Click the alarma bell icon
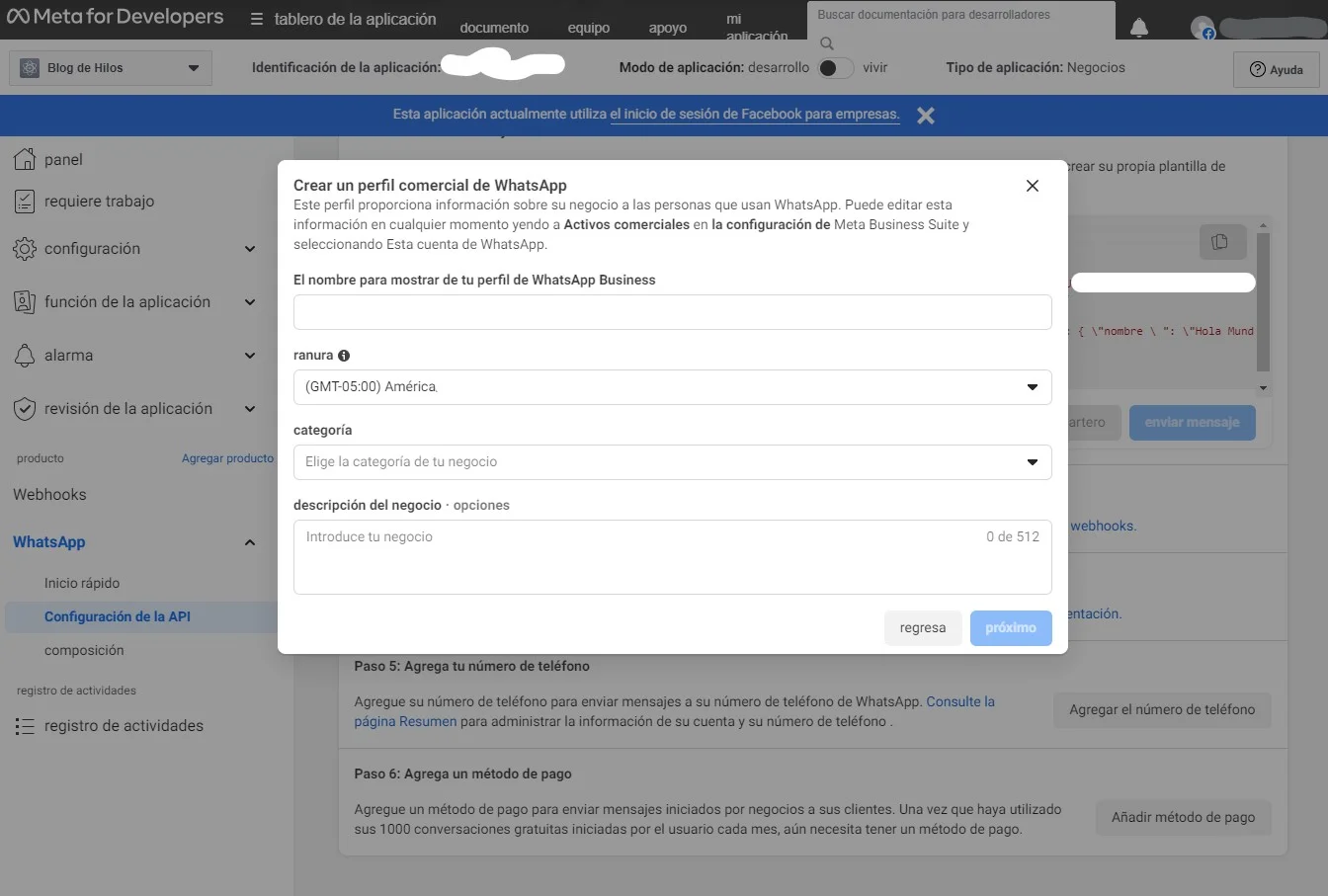1328x896 pixels. point(25,356)
